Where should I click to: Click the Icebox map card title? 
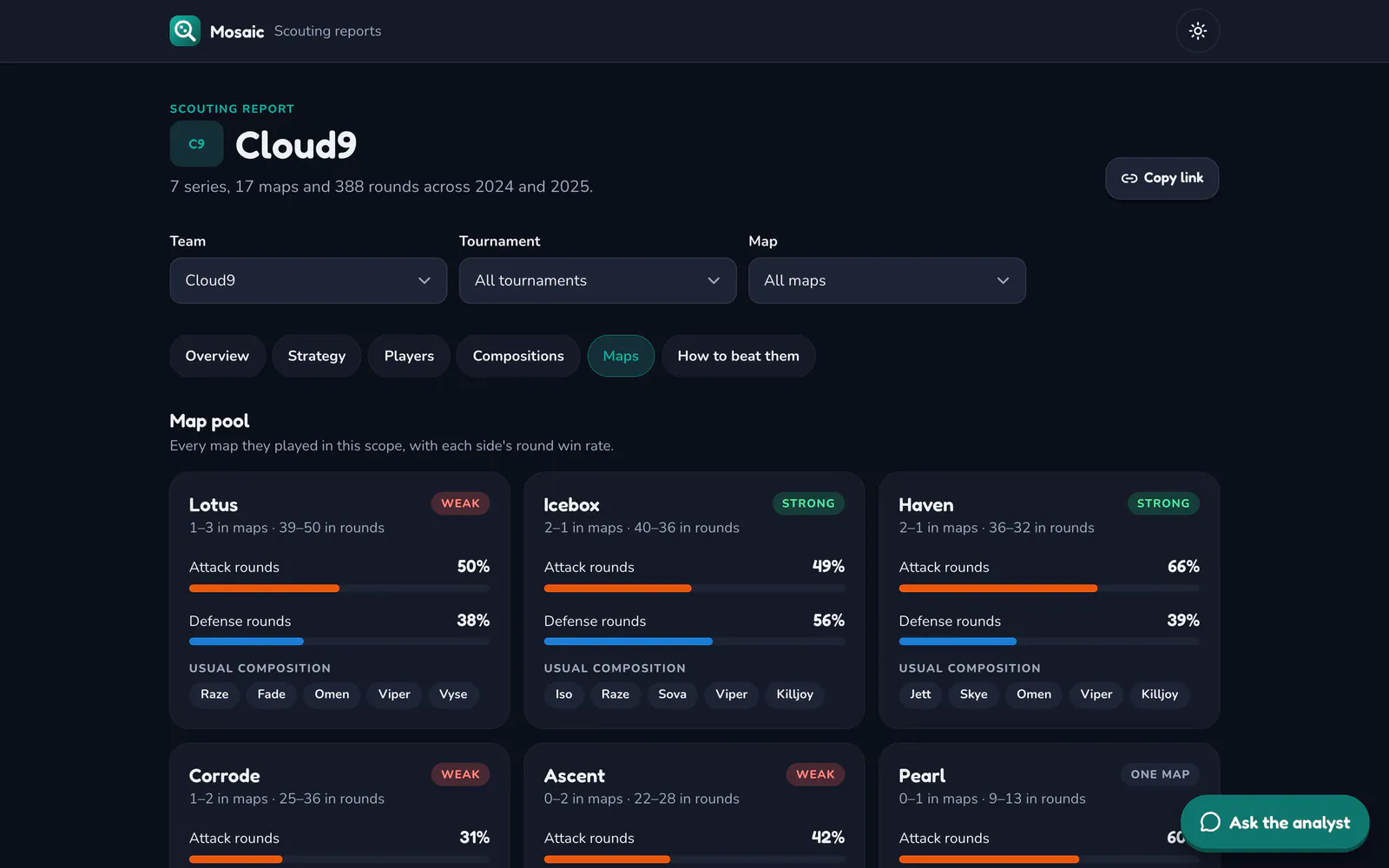tap(572, 505)
